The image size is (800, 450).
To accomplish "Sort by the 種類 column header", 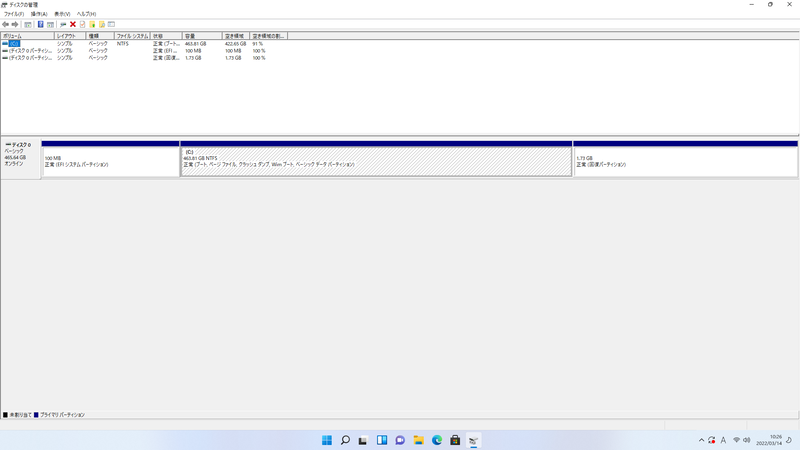I will pyautogui.click(x=100, y=36).
